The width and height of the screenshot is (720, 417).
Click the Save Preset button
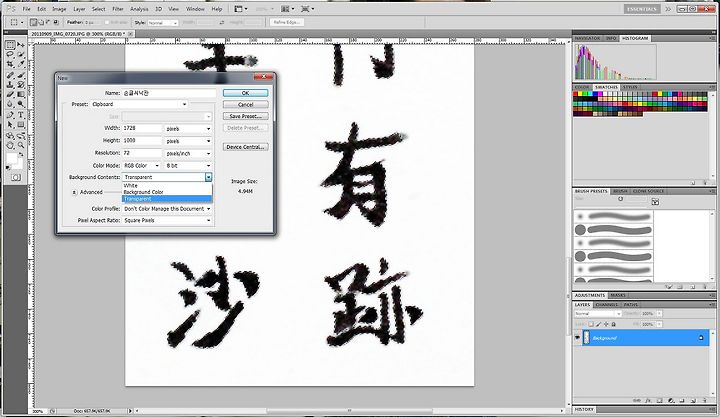[x=246, y=116]
